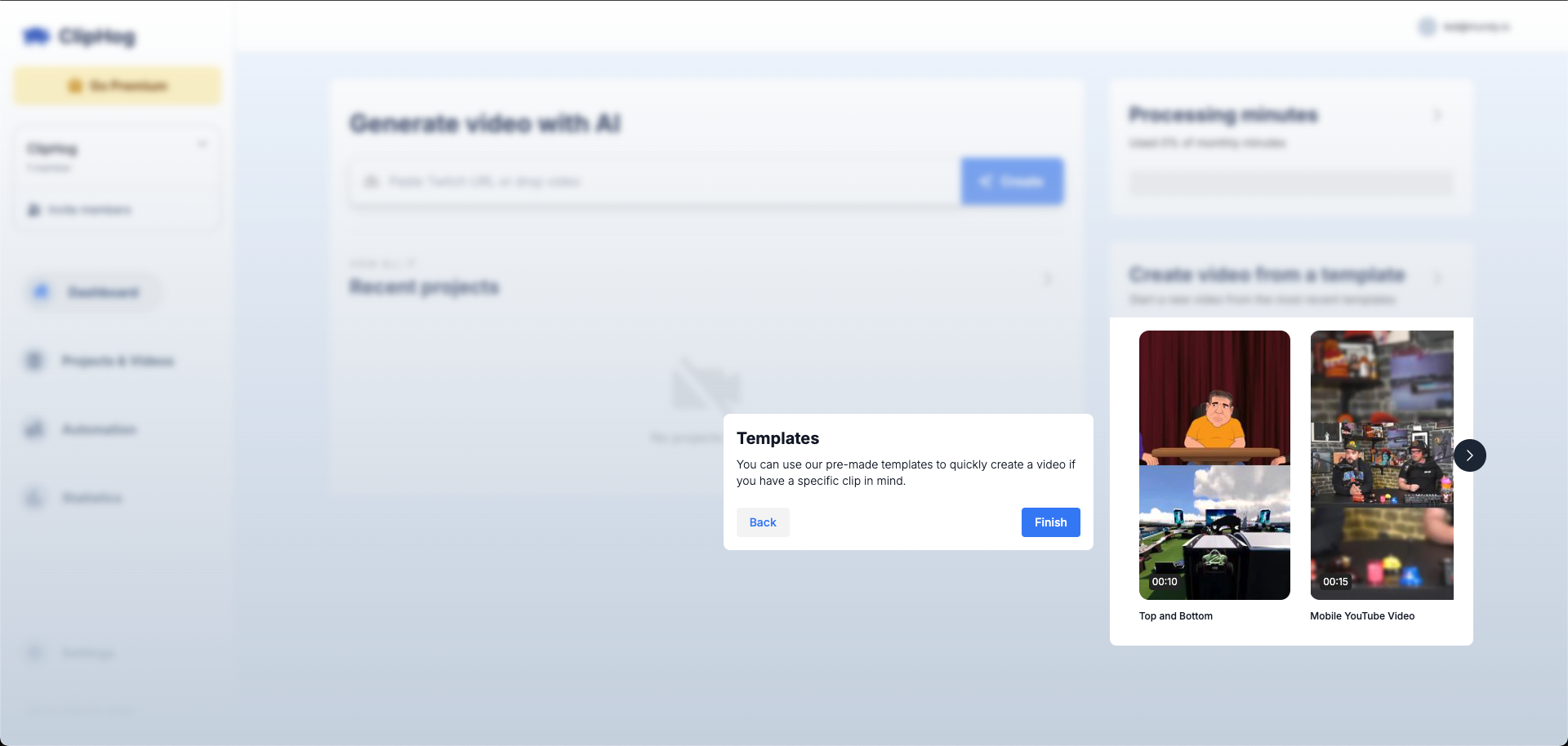Image resolution: width=1568 pixels, height=746 pixels.
Task: Open the Top and Bottom template thumbnail
Action: point(1214,465)
